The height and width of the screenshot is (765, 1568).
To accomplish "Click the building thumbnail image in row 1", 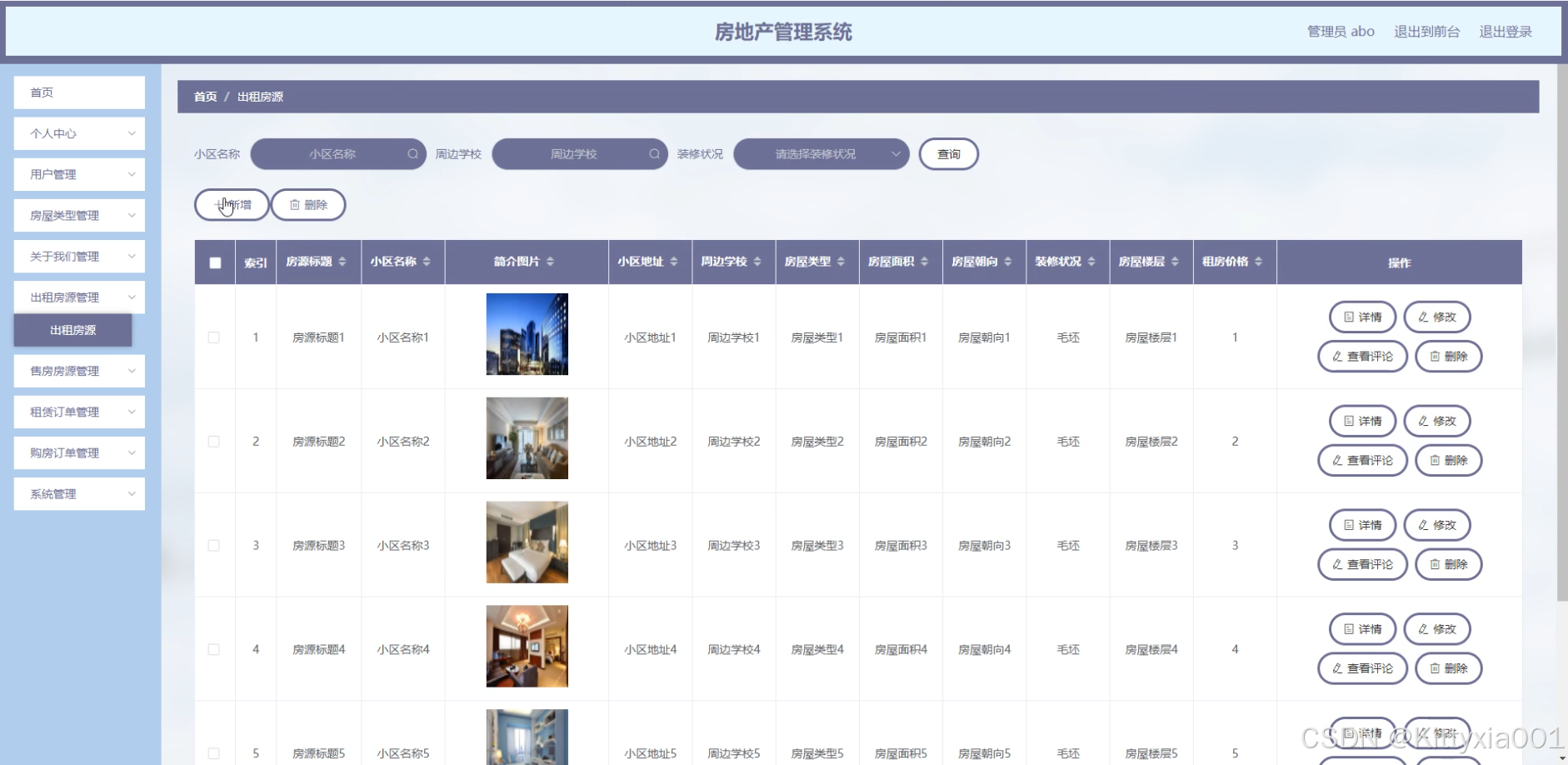I will click(x=527, y=334).
